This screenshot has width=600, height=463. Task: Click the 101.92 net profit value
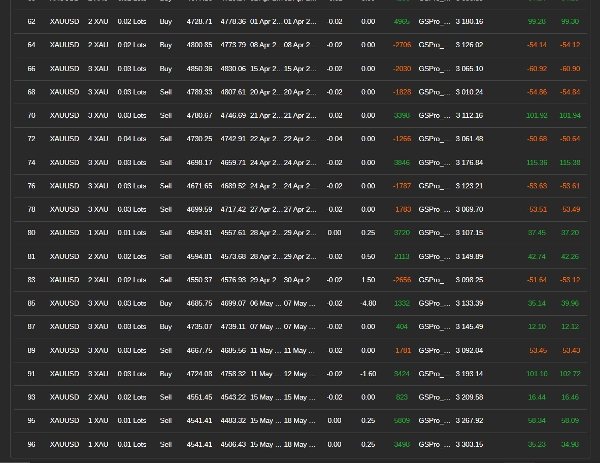[536, 116]
